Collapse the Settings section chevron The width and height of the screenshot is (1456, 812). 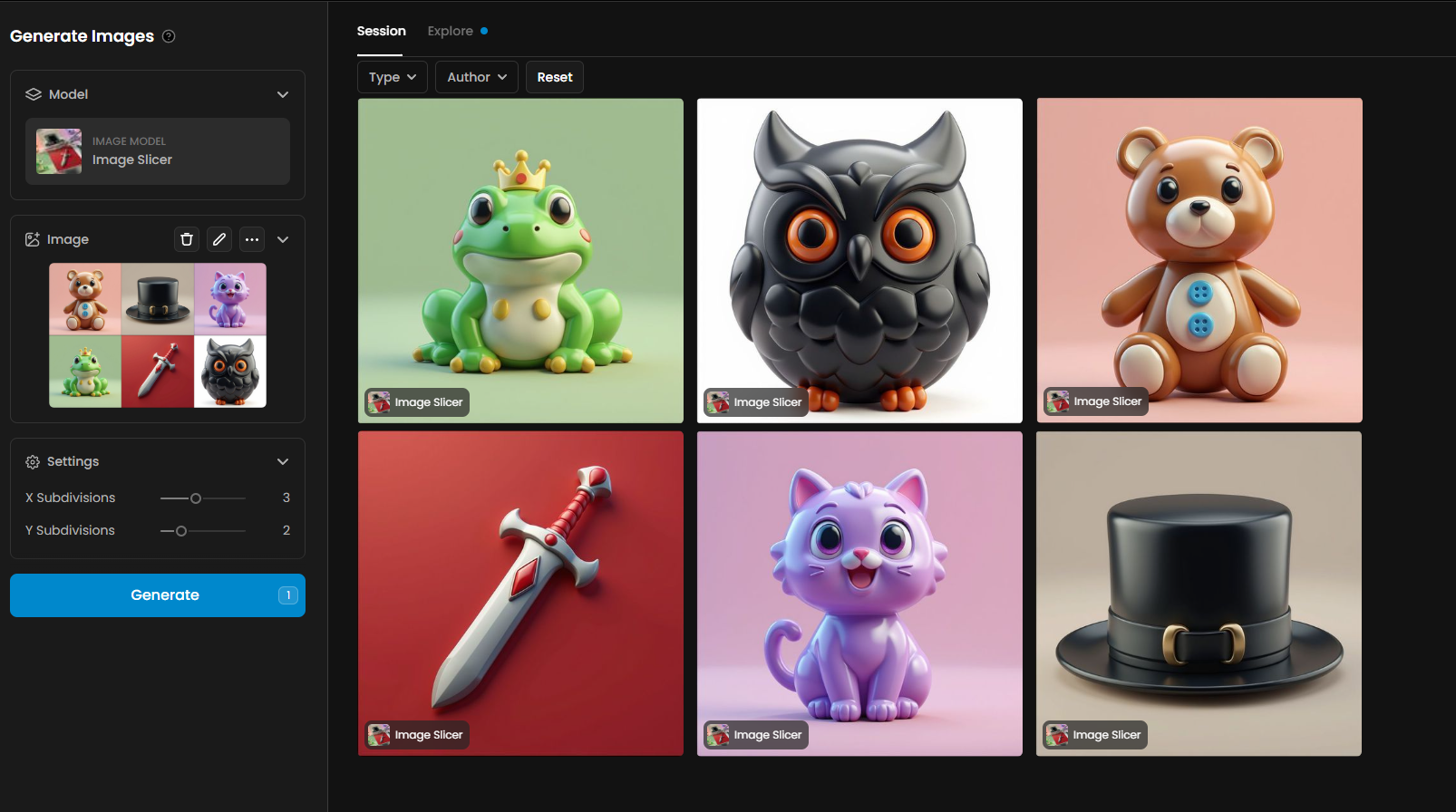pyautogui.click(x=283, y=461)
